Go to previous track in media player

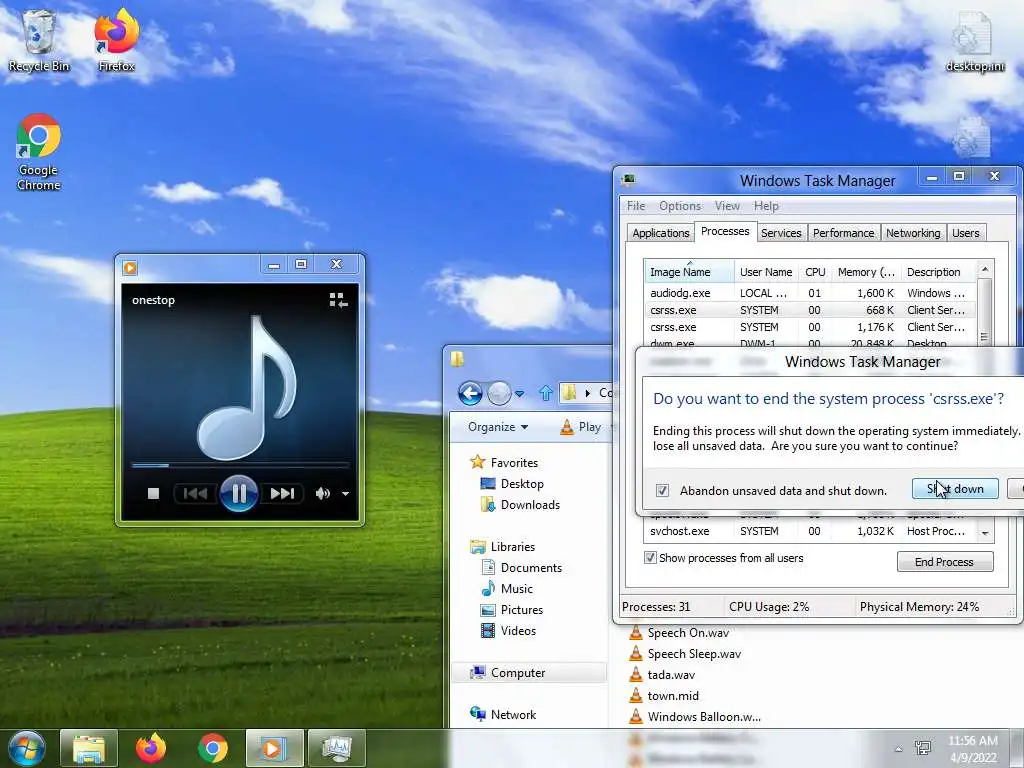(195, 493)
